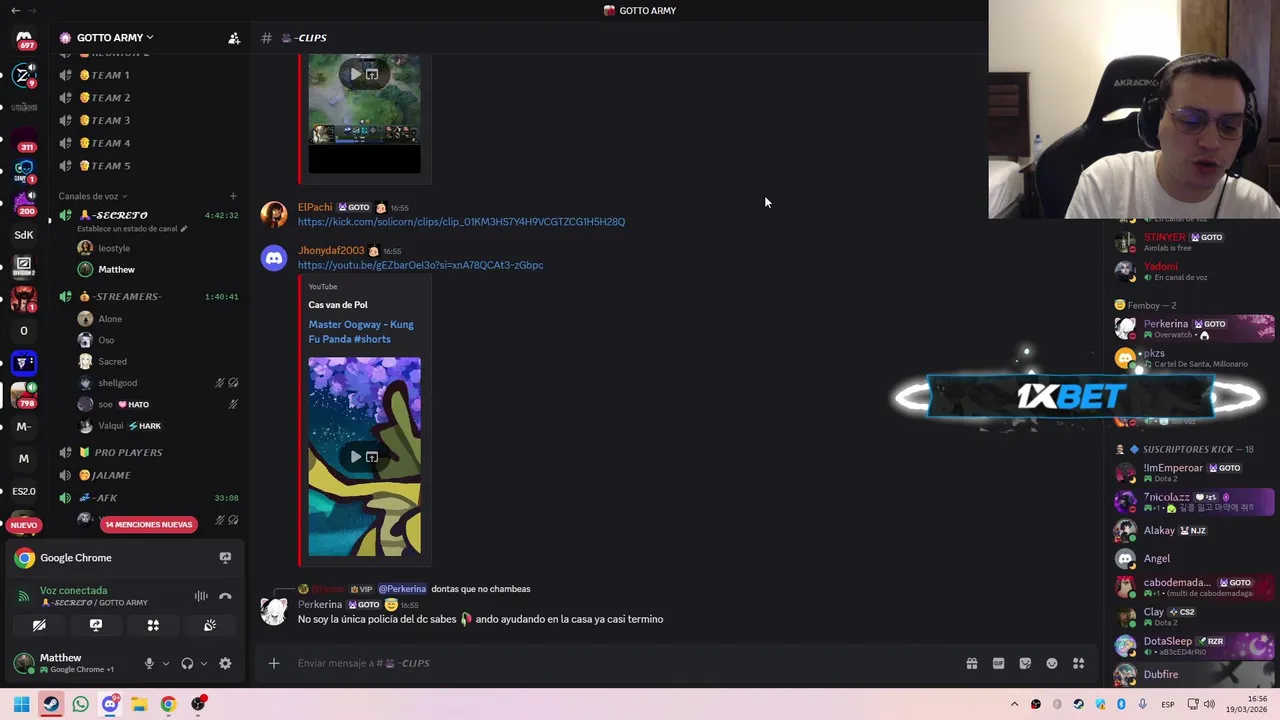Show hidden tray icons chevron
The width and height of the screenshot is (1280, 720).
point(1014,704)
